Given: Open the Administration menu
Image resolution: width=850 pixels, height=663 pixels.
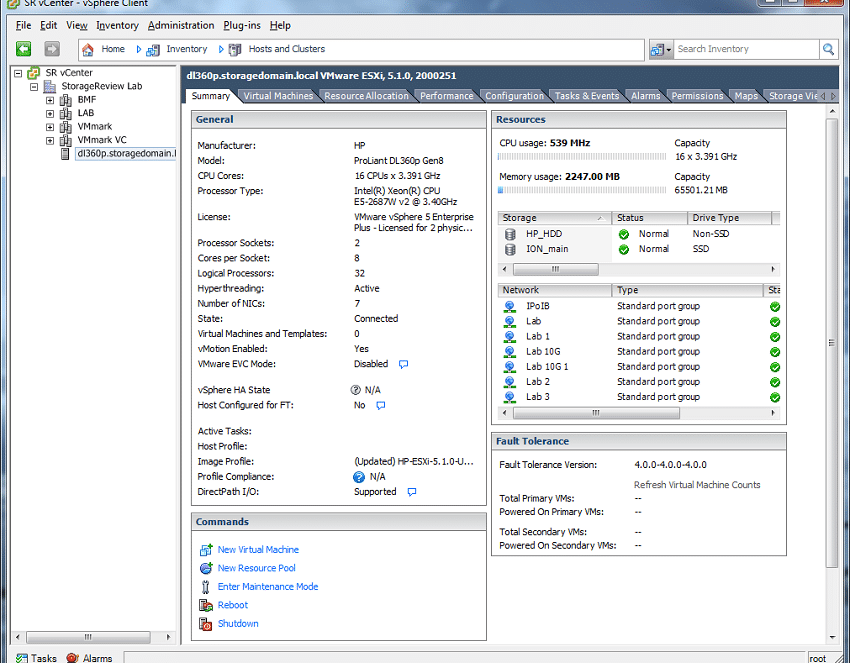Looking at the screenshot, I should (x=181, y=25).
